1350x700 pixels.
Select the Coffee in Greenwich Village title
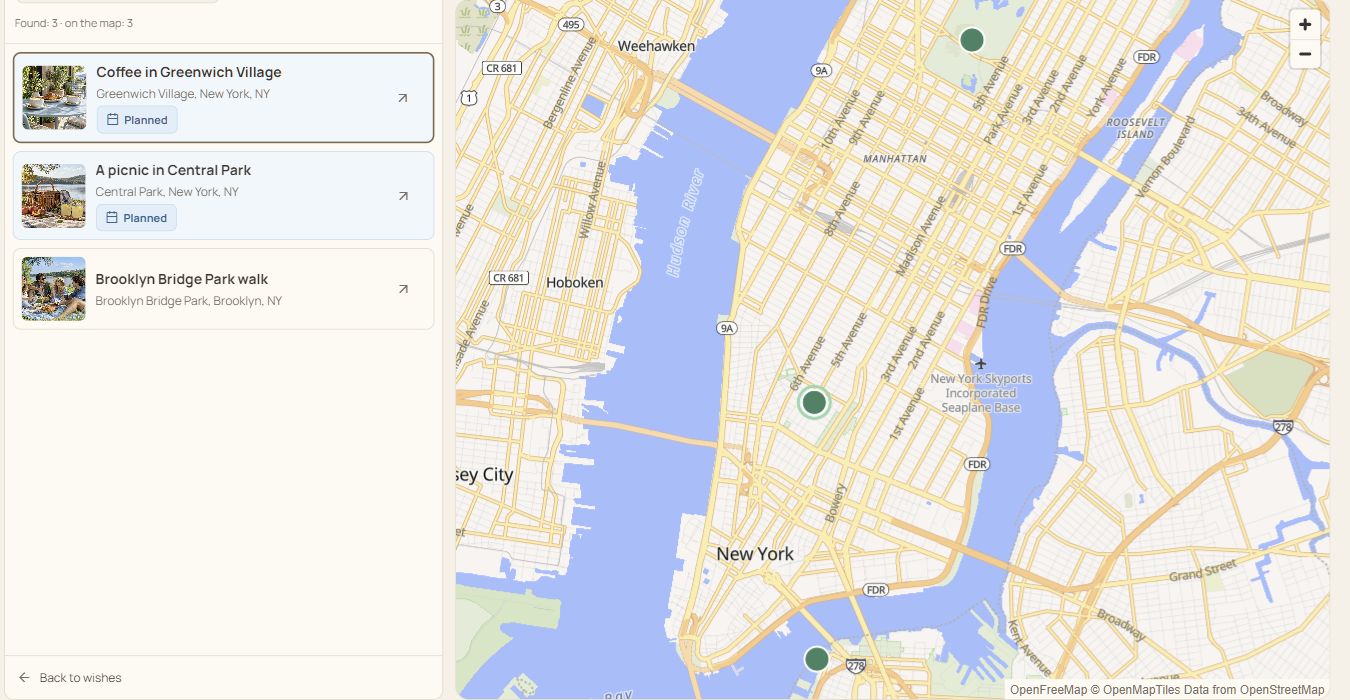(x=189, y=72)
